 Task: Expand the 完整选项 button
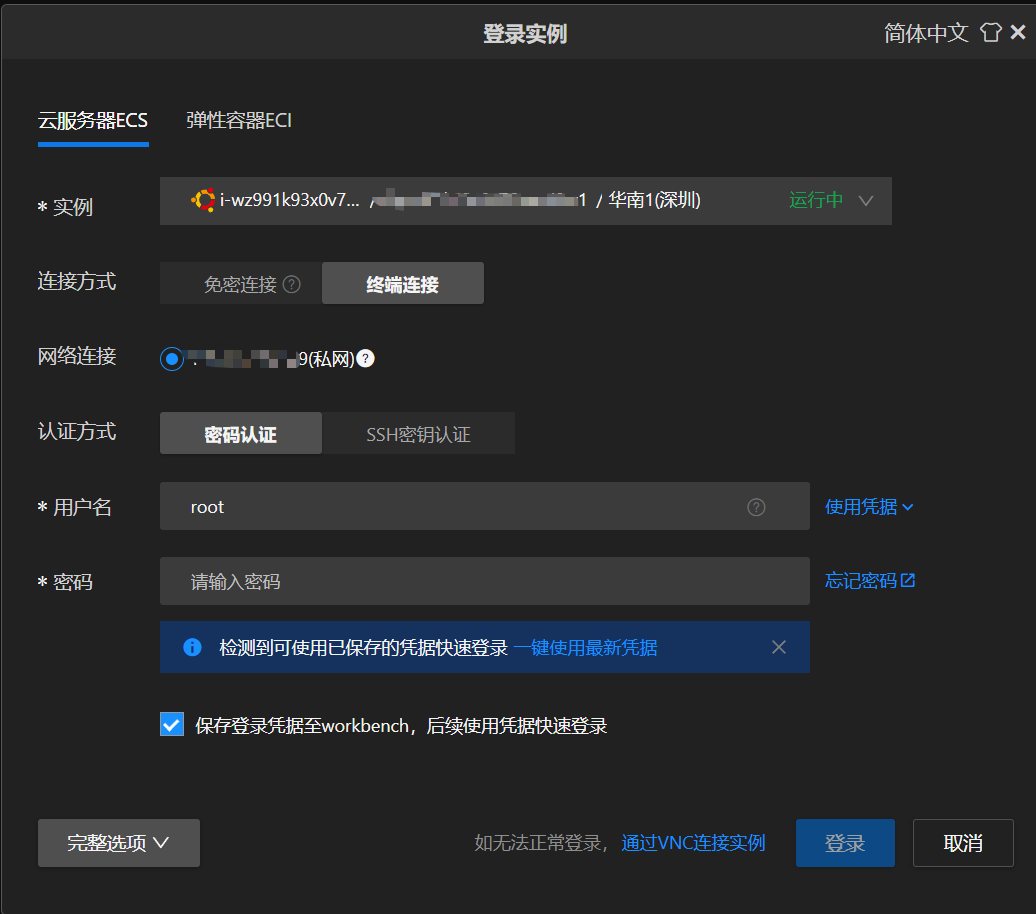pos(119,843)
